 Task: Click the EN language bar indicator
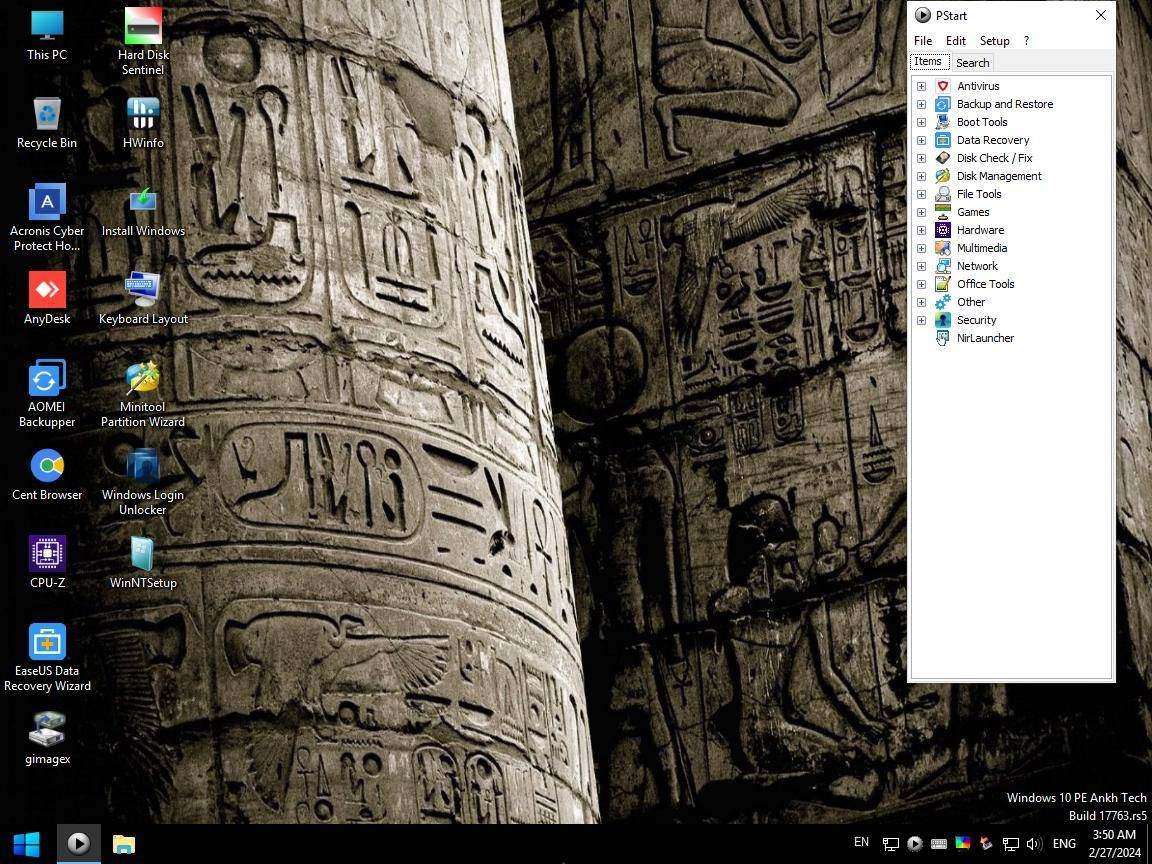click(862, 842)
